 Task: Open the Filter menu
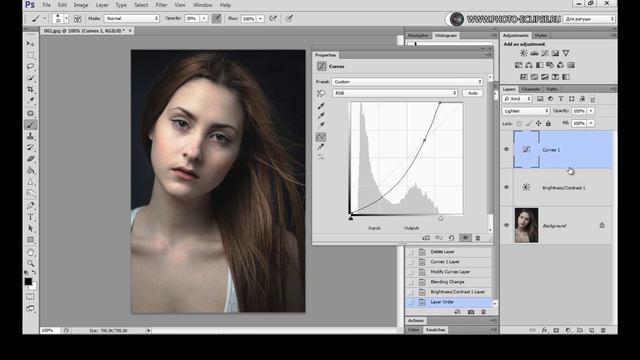[x=161, y=5]
